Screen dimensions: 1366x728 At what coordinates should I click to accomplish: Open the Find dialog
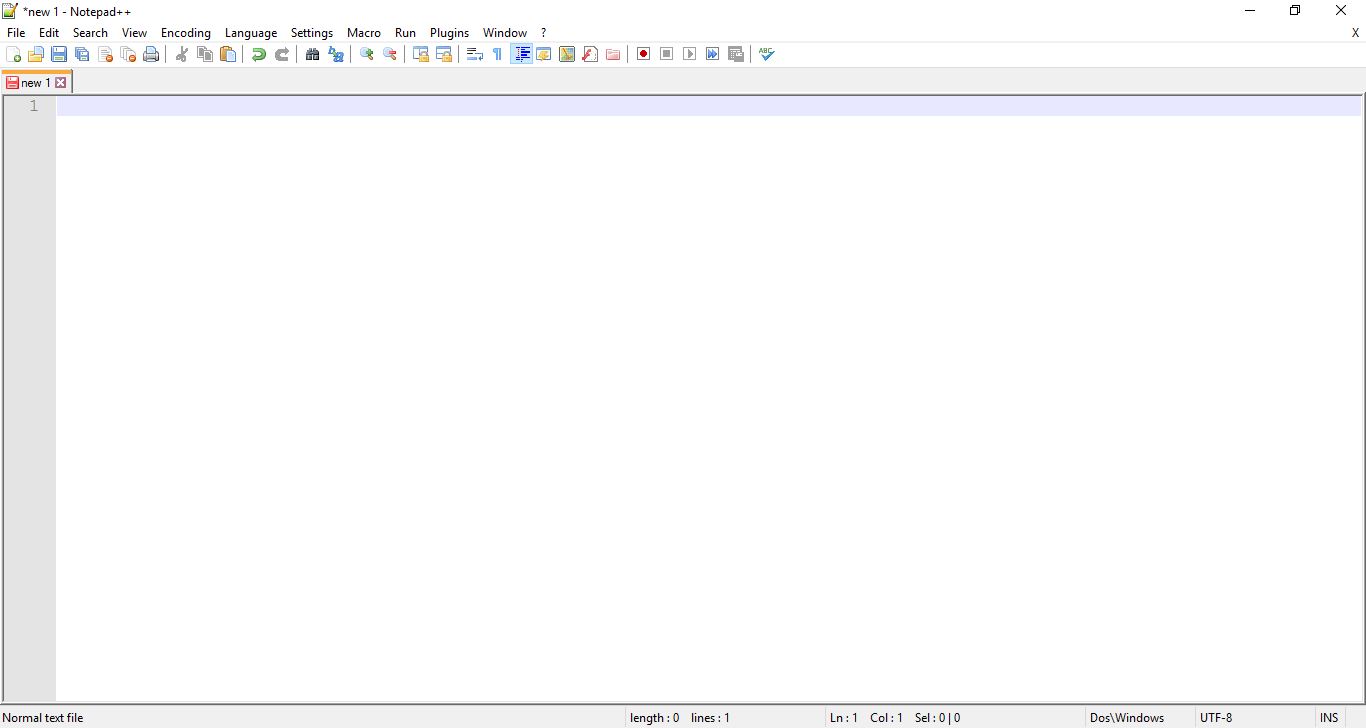click(312, 54)
